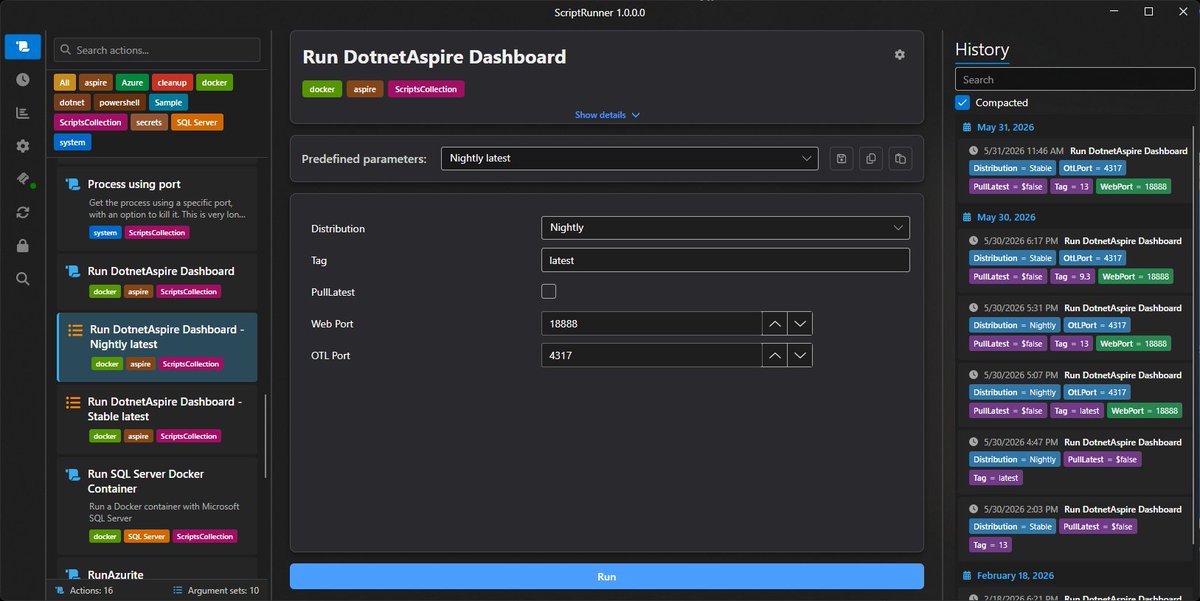Open the lock icon in sidebar
The image size is (1200, 601).
point(23,245)
